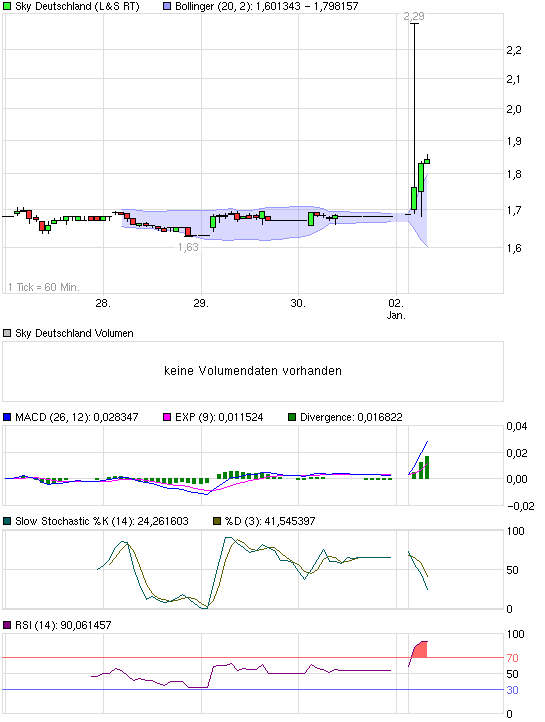545x722 pixels.
Task: Click the blue MACD legend swatch
Action: (x=7, y=417)
